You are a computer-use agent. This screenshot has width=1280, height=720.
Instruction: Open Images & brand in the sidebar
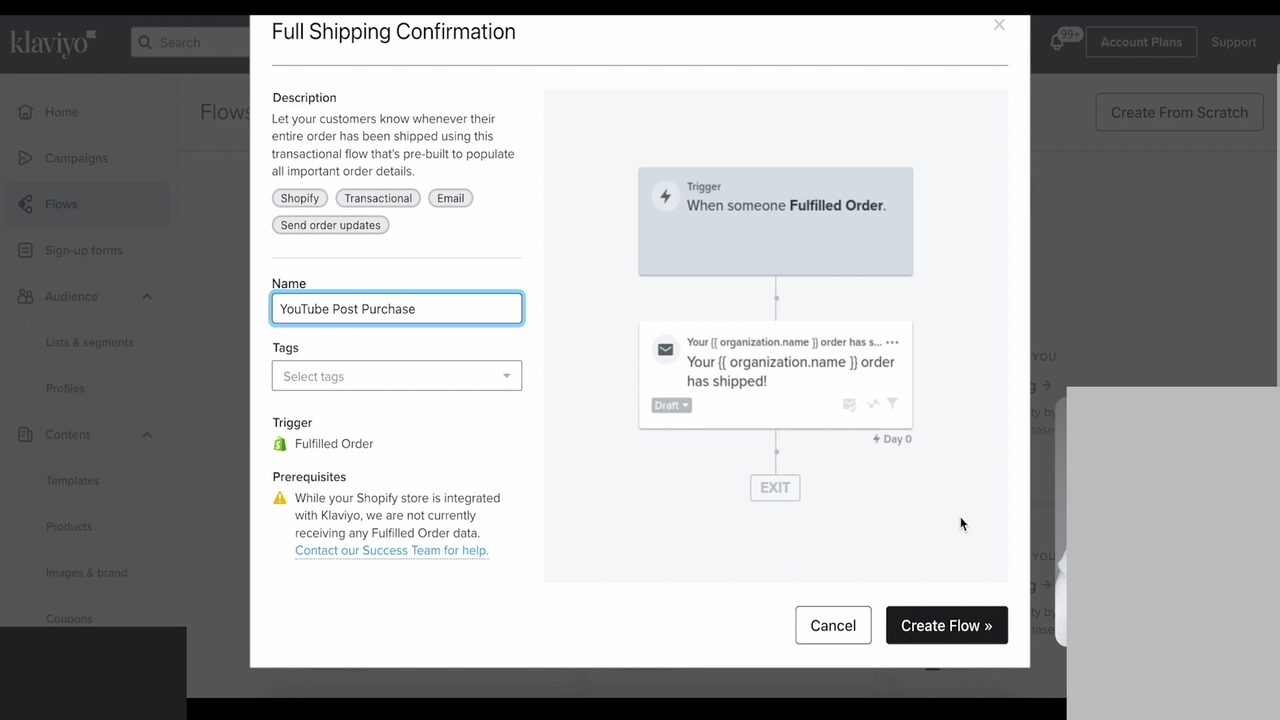(x=86, y=572)
